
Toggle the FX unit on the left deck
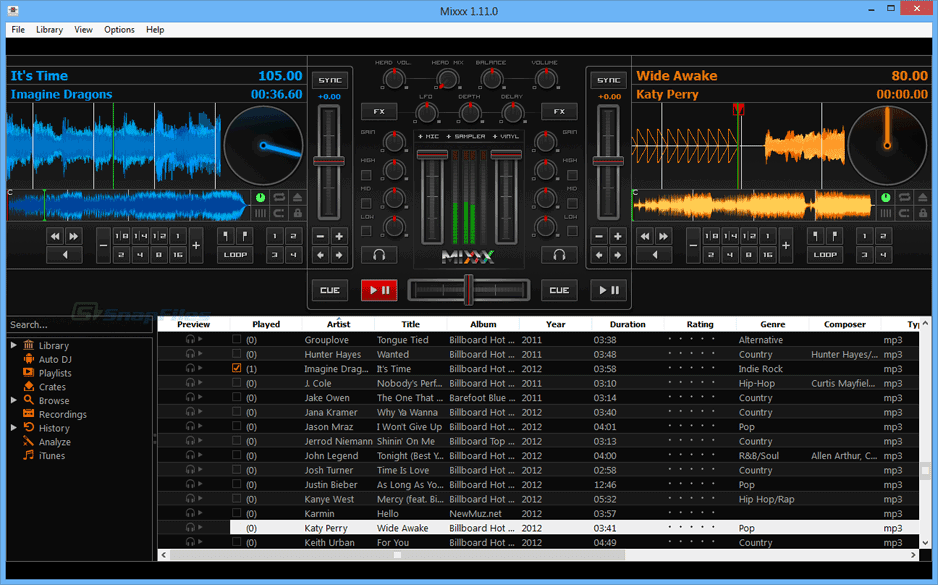(x=379, y=111)
